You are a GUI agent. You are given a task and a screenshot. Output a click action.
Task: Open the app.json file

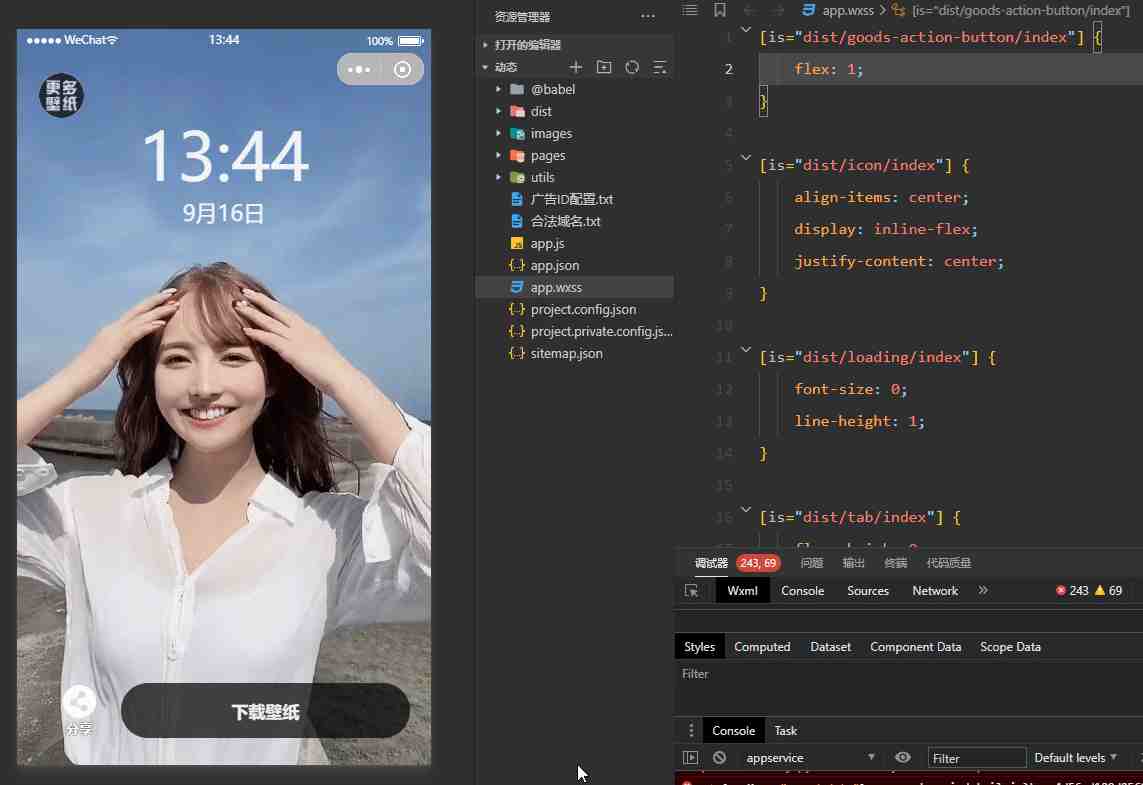click(554, 266)
